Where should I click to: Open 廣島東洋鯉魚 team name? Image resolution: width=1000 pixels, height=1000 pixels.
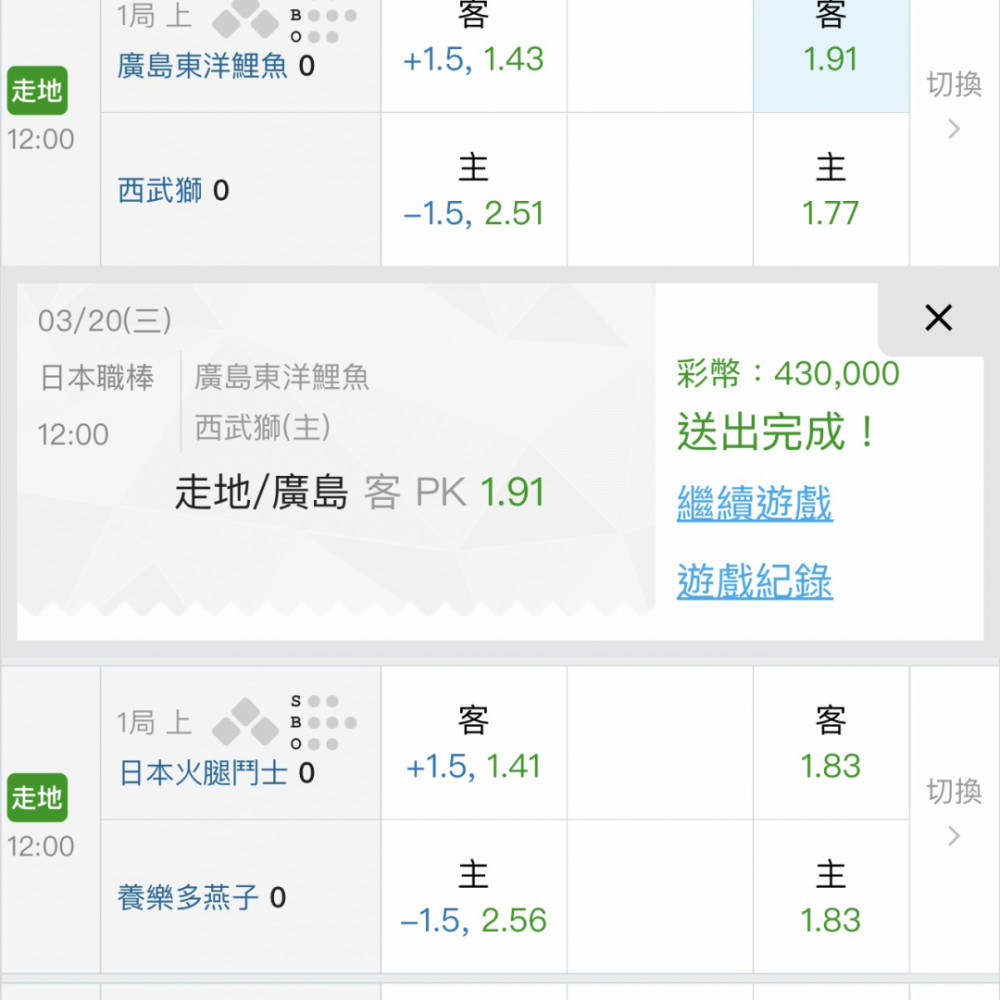[202, 66]
